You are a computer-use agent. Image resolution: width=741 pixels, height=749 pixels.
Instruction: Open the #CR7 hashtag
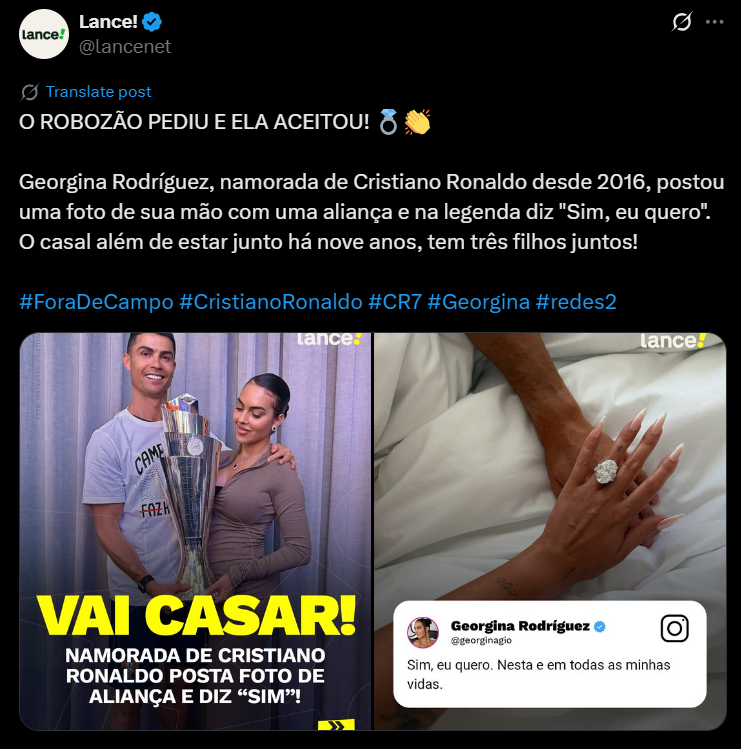click(x=395, y=302)
